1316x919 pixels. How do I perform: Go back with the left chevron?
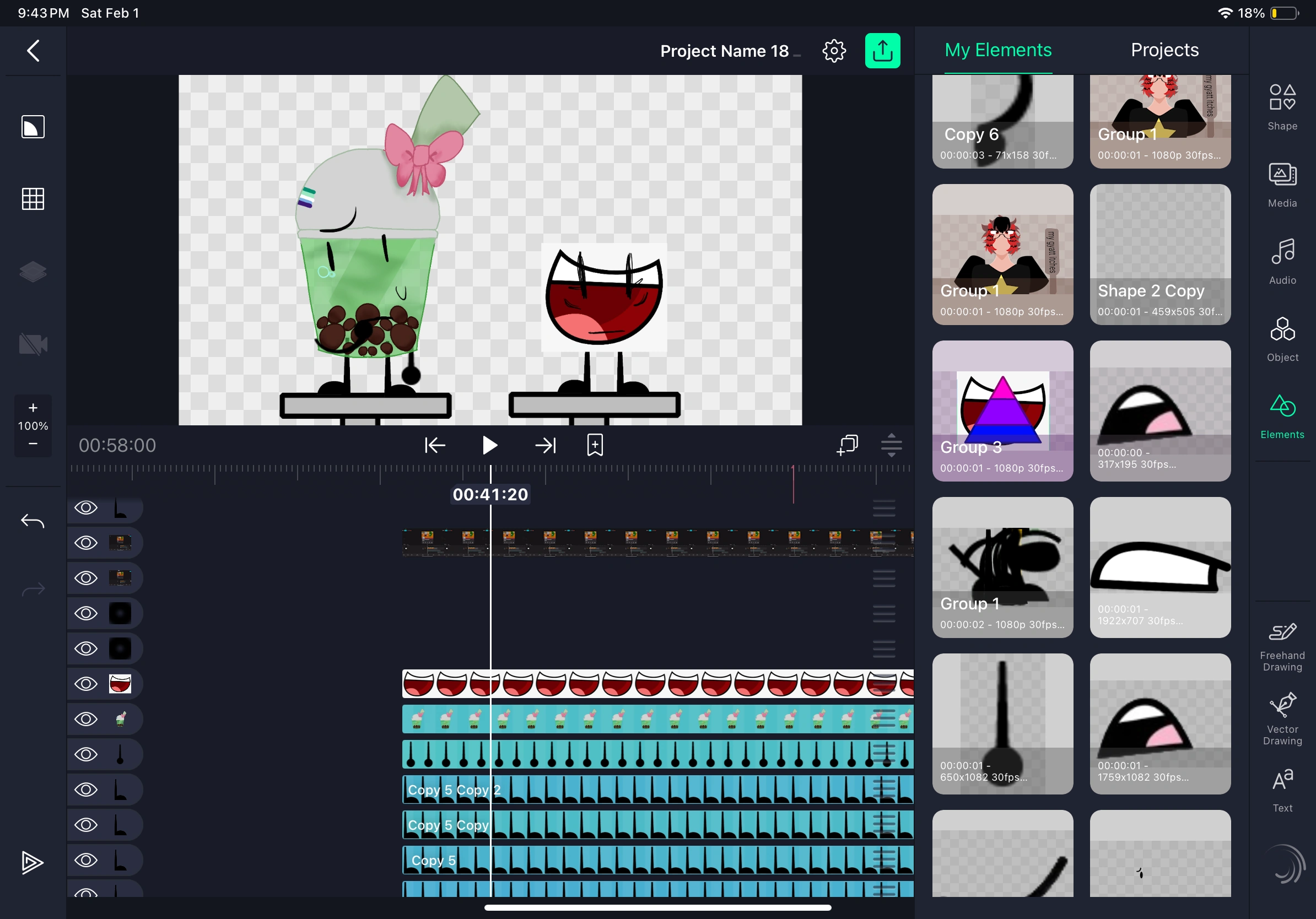pyautogui.click(x=33, y=51)
